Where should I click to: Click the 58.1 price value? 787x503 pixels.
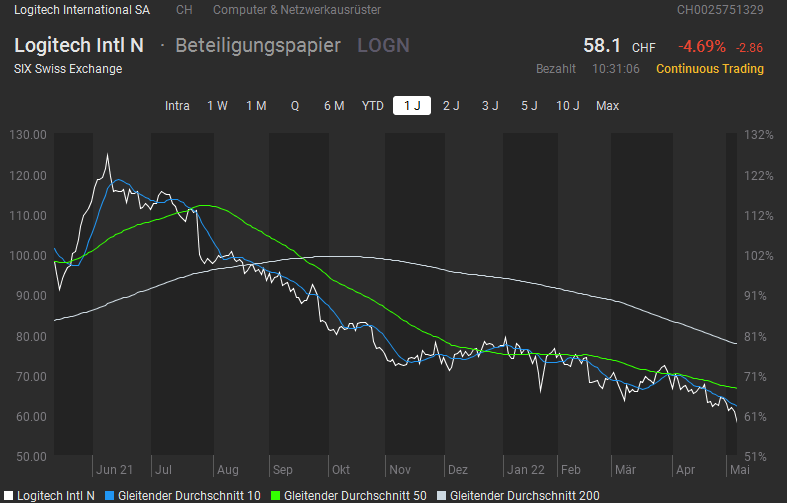[x=602, y=46]
